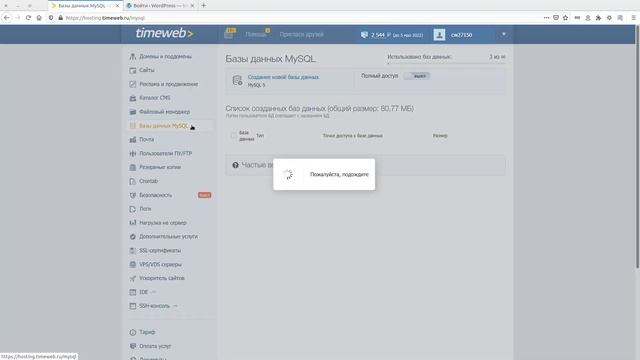Screen dimensions: 640x360
Task: Open the Сайты section icon
Action: 133,70
